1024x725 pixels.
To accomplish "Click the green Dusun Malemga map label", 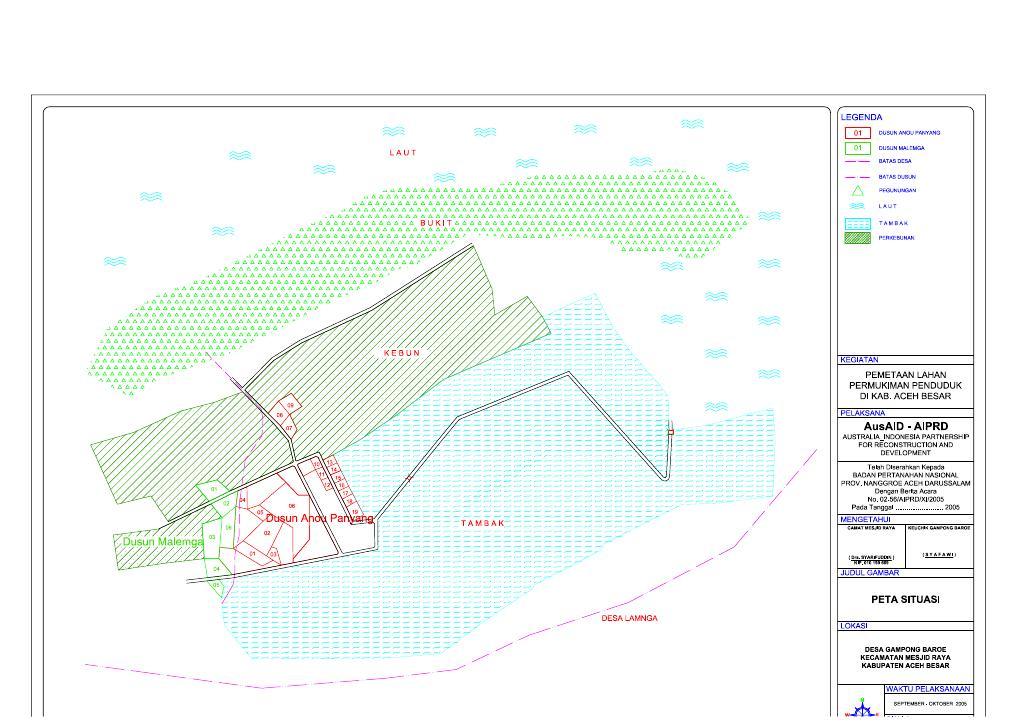I will coord(163,541).
